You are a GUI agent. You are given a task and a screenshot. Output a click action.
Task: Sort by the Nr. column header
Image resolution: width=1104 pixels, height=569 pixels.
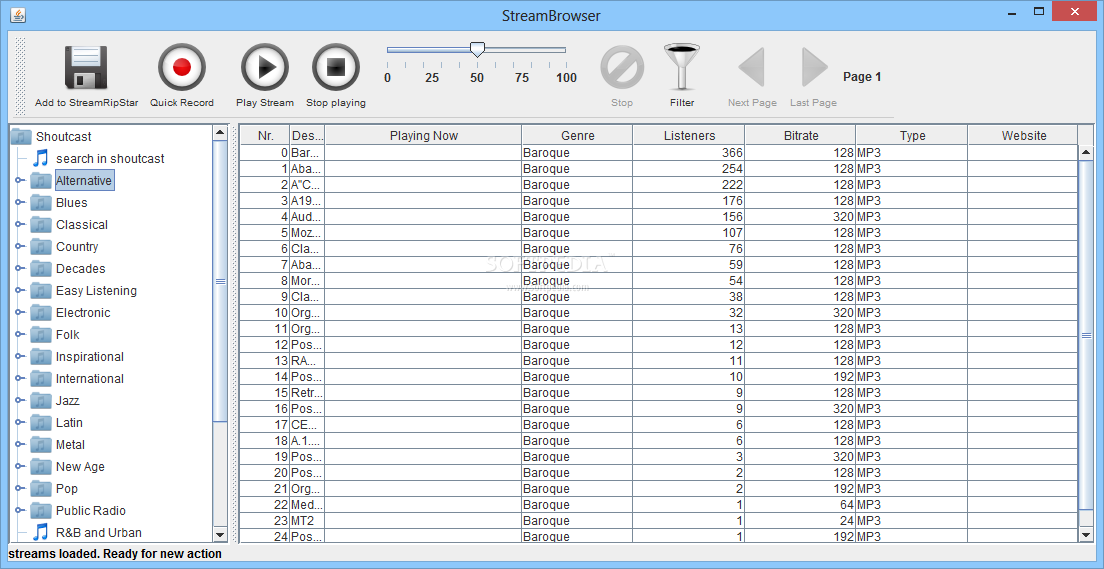click(265, 136)
